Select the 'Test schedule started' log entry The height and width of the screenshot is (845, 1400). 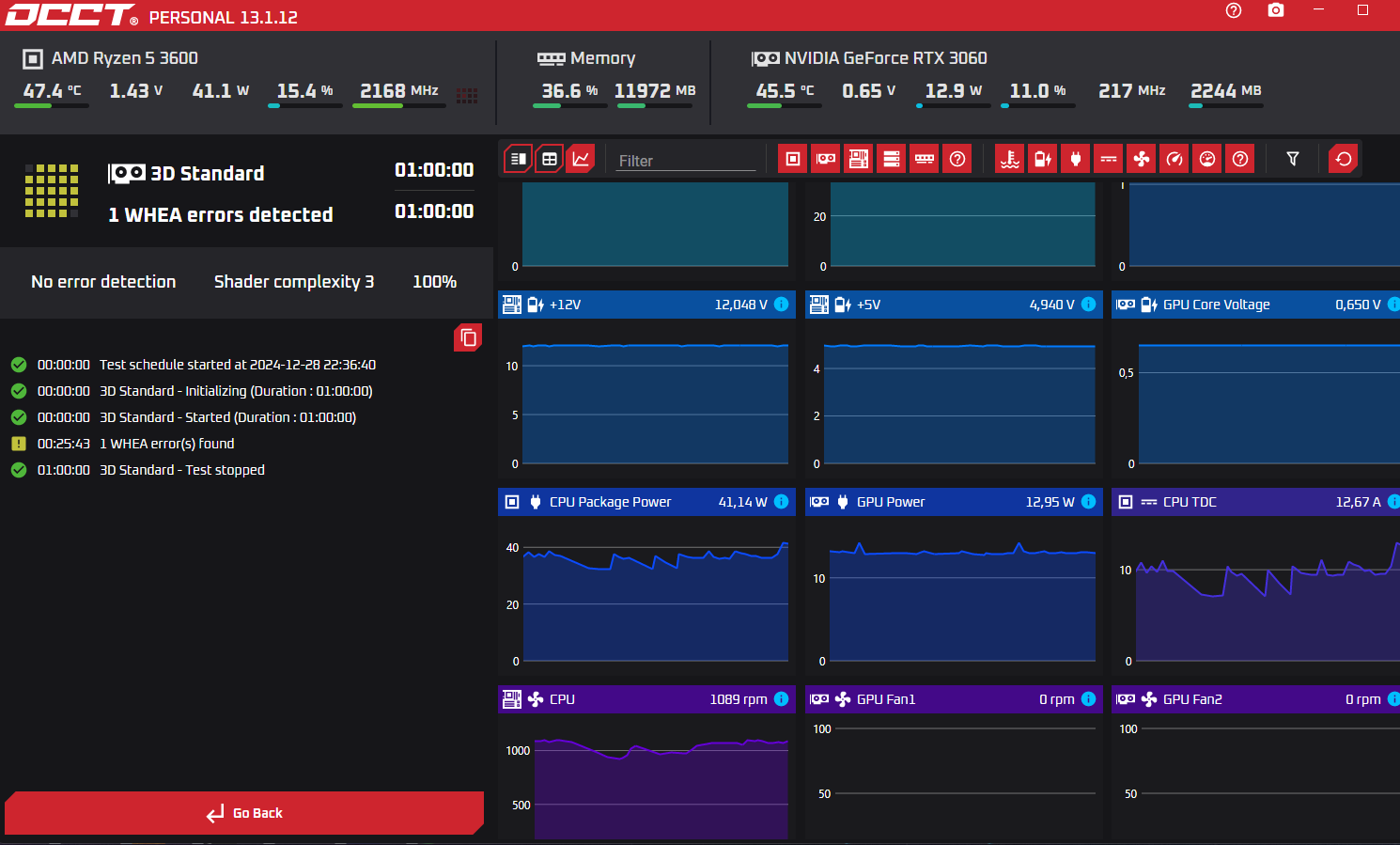[x=238, y=365]
